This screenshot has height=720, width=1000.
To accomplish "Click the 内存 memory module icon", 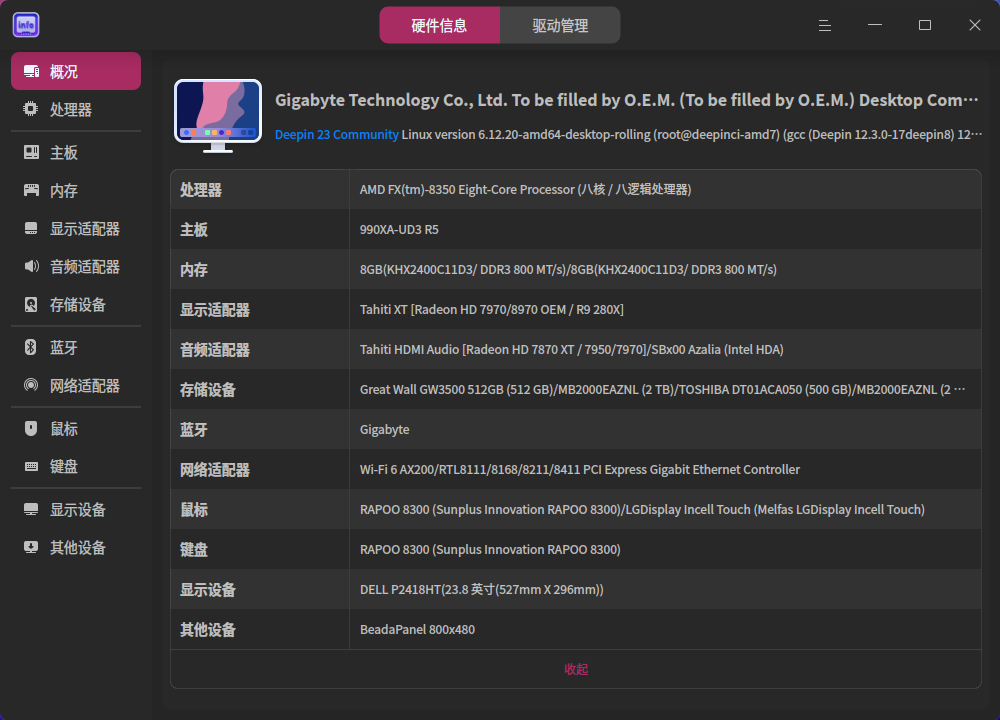I will click(x=31, y=190).
